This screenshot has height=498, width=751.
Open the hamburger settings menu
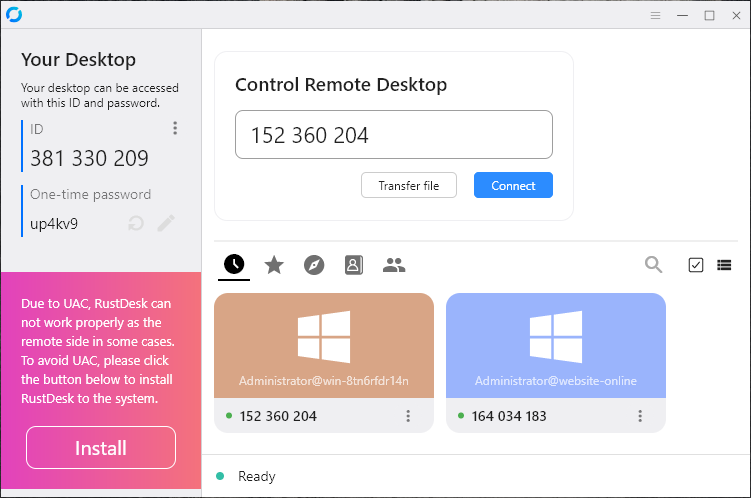tap(655, 15)
